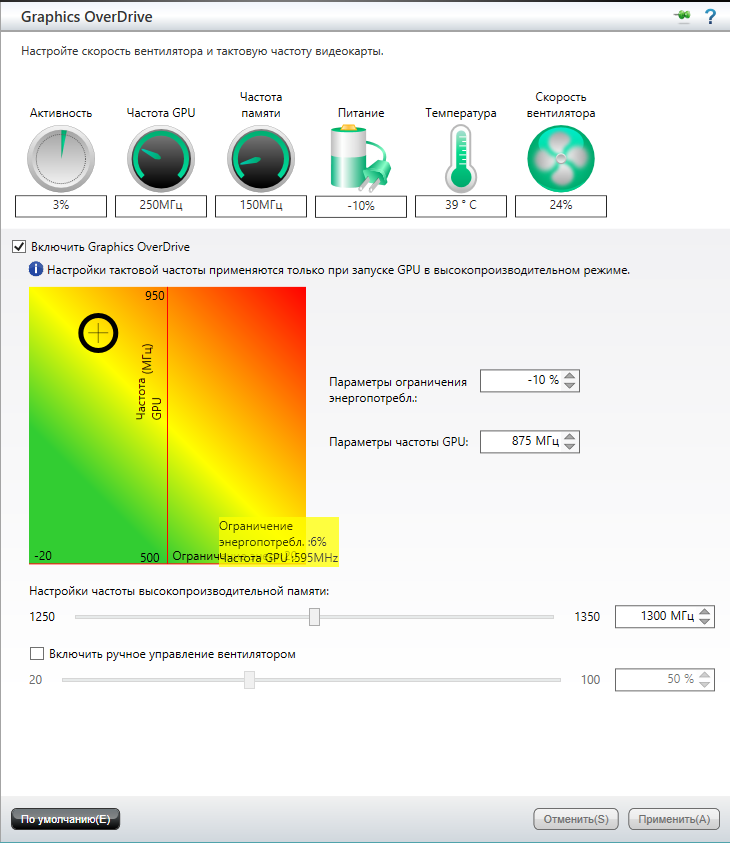Click the 39 ° C temperature value

(x=461, y=206)
